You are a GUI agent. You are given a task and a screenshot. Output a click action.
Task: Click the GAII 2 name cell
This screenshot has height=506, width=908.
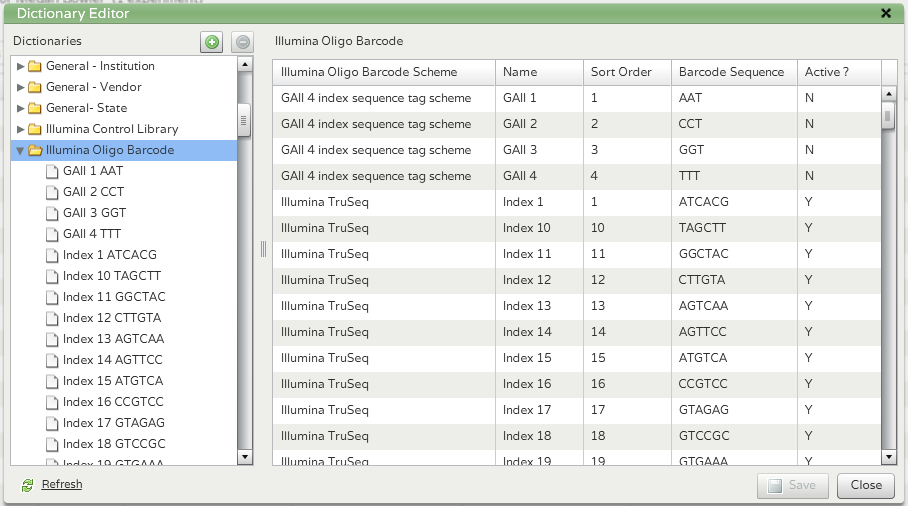pyautogui.click(x=539, y=124)
